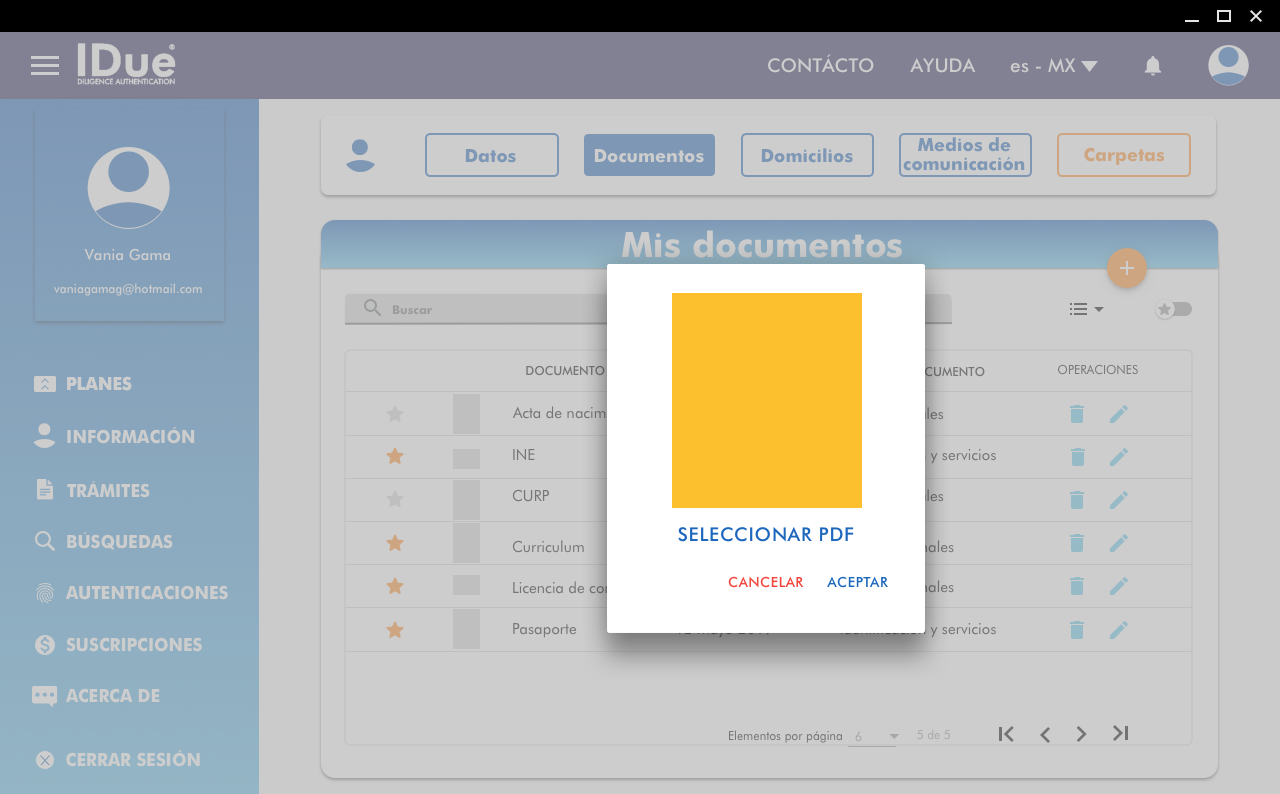
Task: Open the user profile avatar in header
Action: click(x=1227, y=66)
